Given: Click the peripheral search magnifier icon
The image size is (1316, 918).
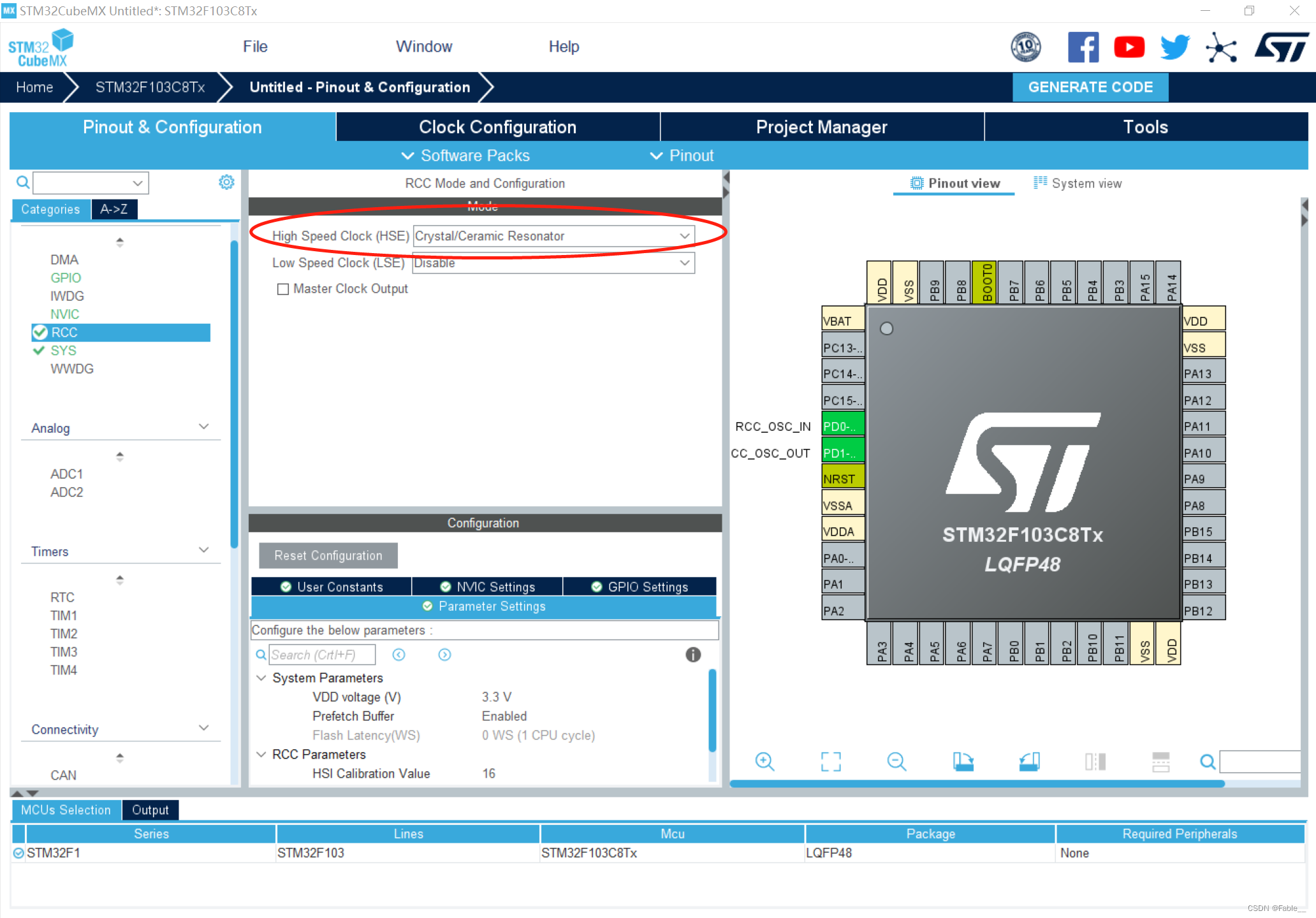Looking at the screenshot, I should [23, 183].
